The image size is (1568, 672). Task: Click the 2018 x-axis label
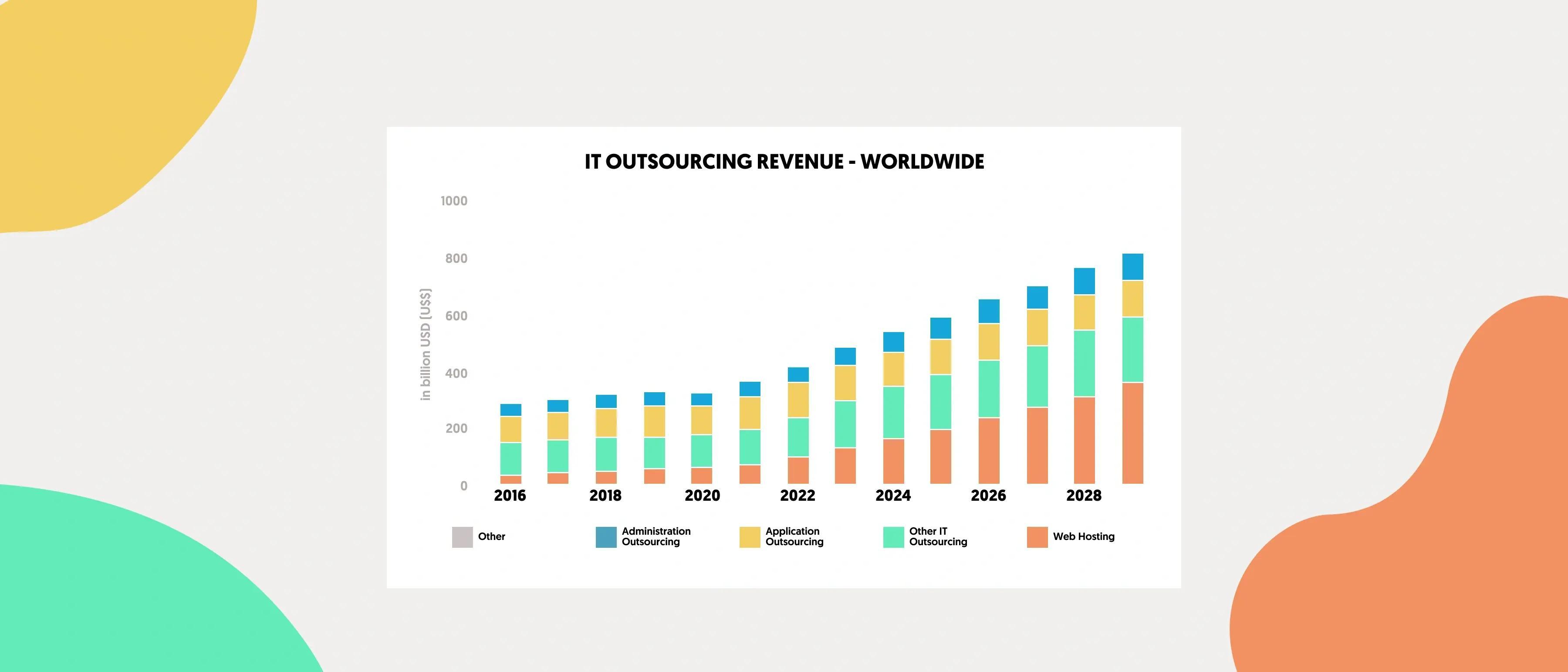click(x=606, y=496)
